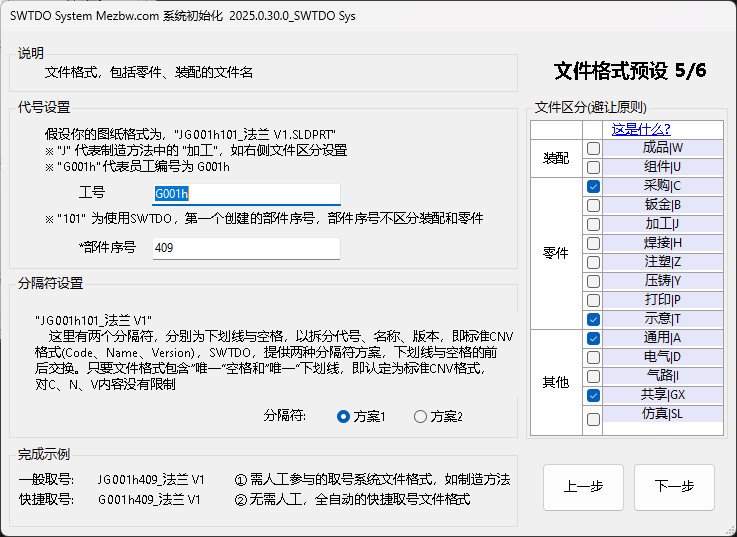
Task: Check the 电气|D checkbox
Action: click(594, 357)
